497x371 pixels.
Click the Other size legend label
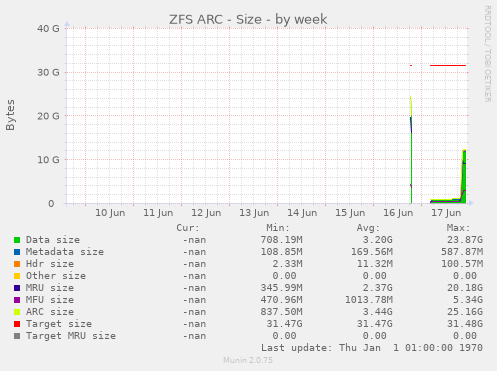coord(56,276)
